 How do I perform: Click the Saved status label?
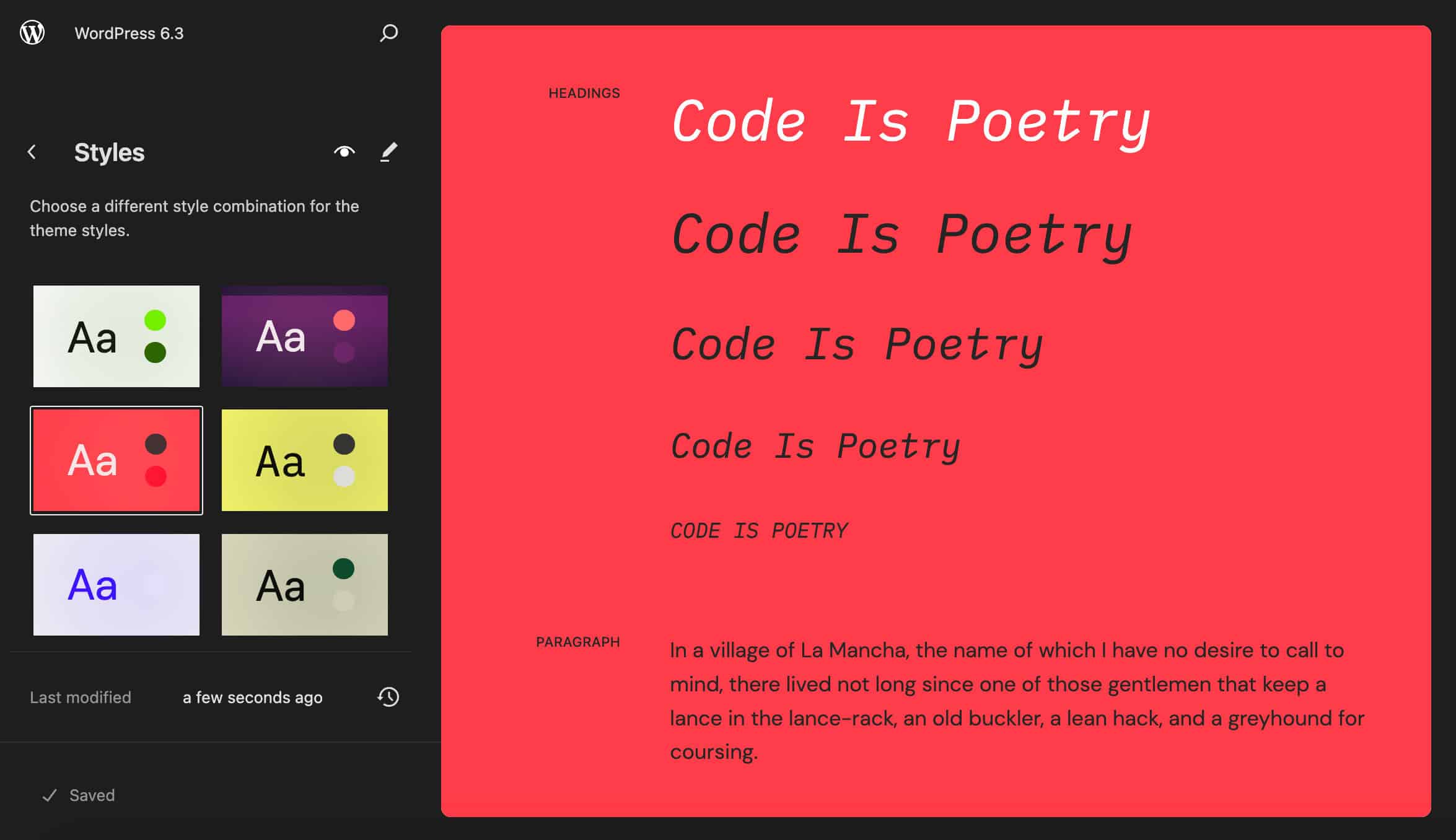[92, 795]
